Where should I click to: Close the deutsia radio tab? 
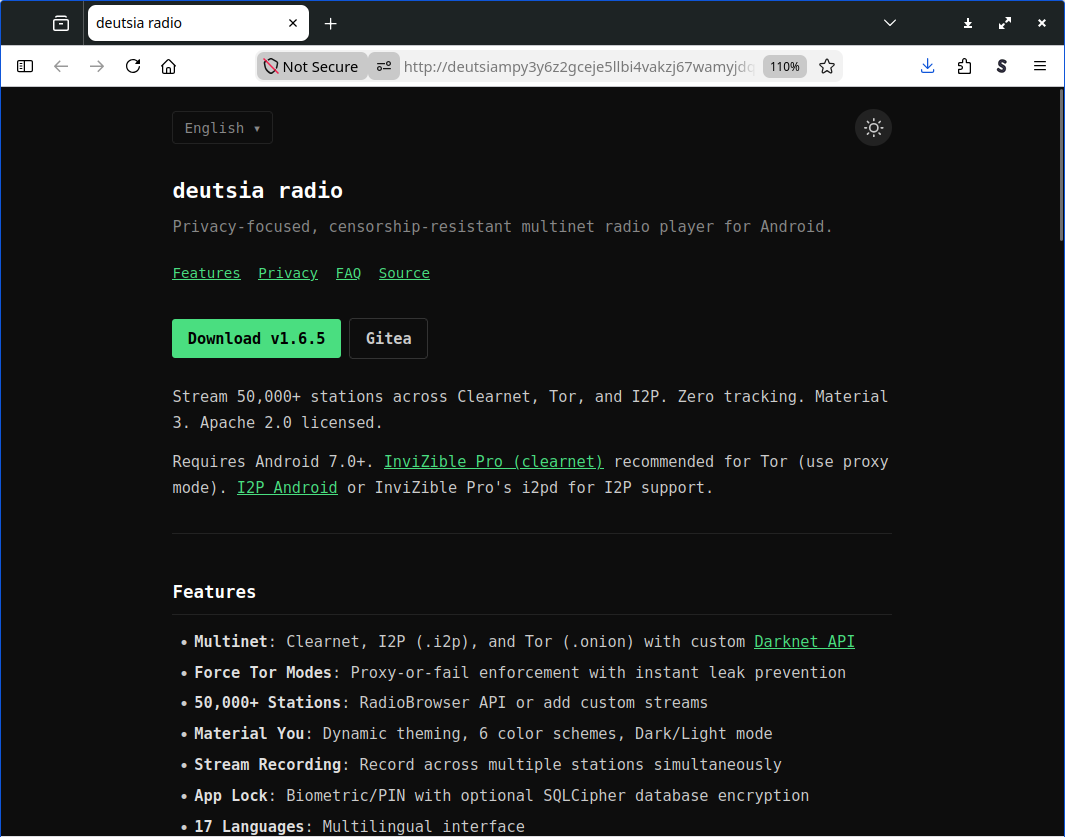pos(293,23)
